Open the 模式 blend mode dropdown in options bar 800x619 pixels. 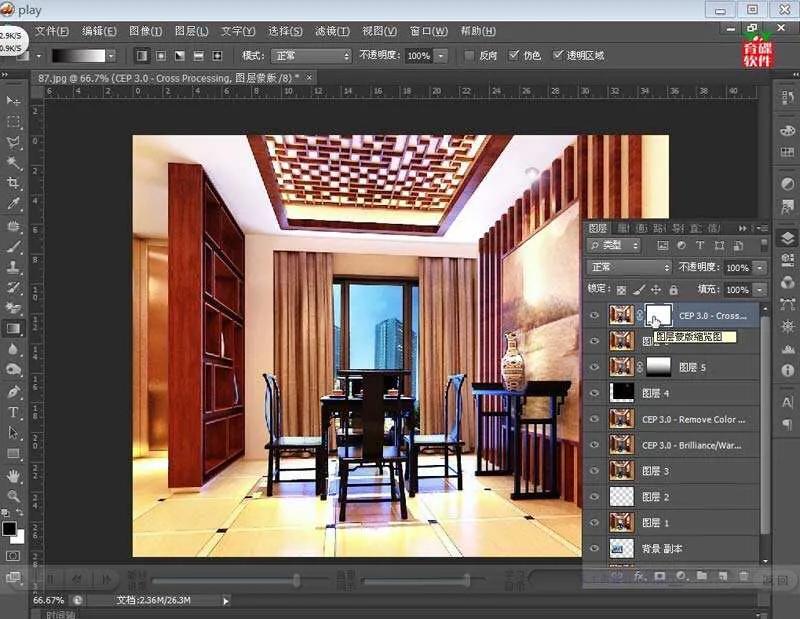coord(311,56)
